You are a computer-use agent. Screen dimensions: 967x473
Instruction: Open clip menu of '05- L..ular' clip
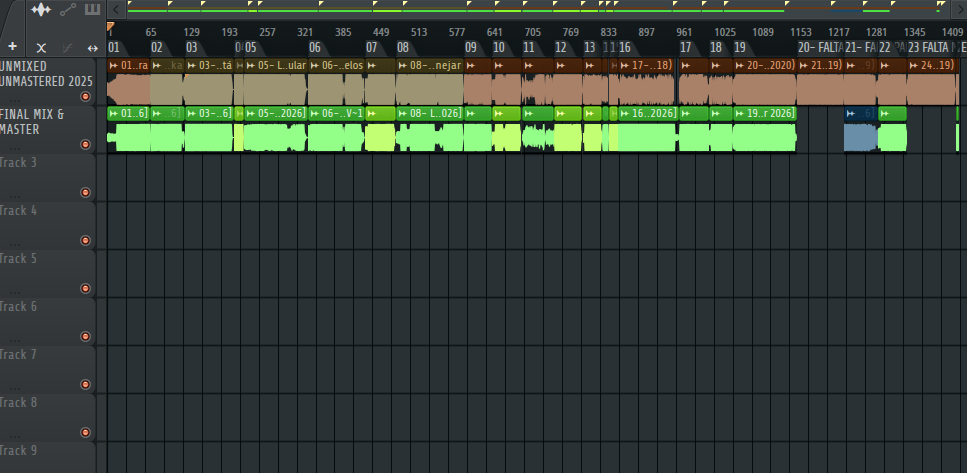tap(250, 65)
